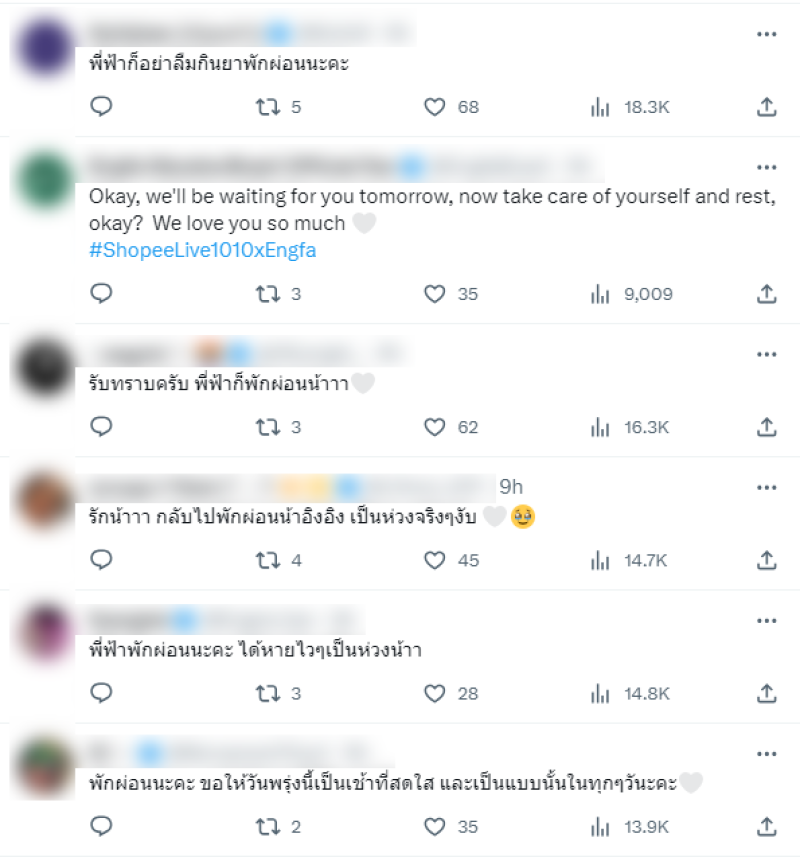Like the English tweet with 35 likes
Screen dimensions: 800x857
pyautogui.click(x=451, y=294)
